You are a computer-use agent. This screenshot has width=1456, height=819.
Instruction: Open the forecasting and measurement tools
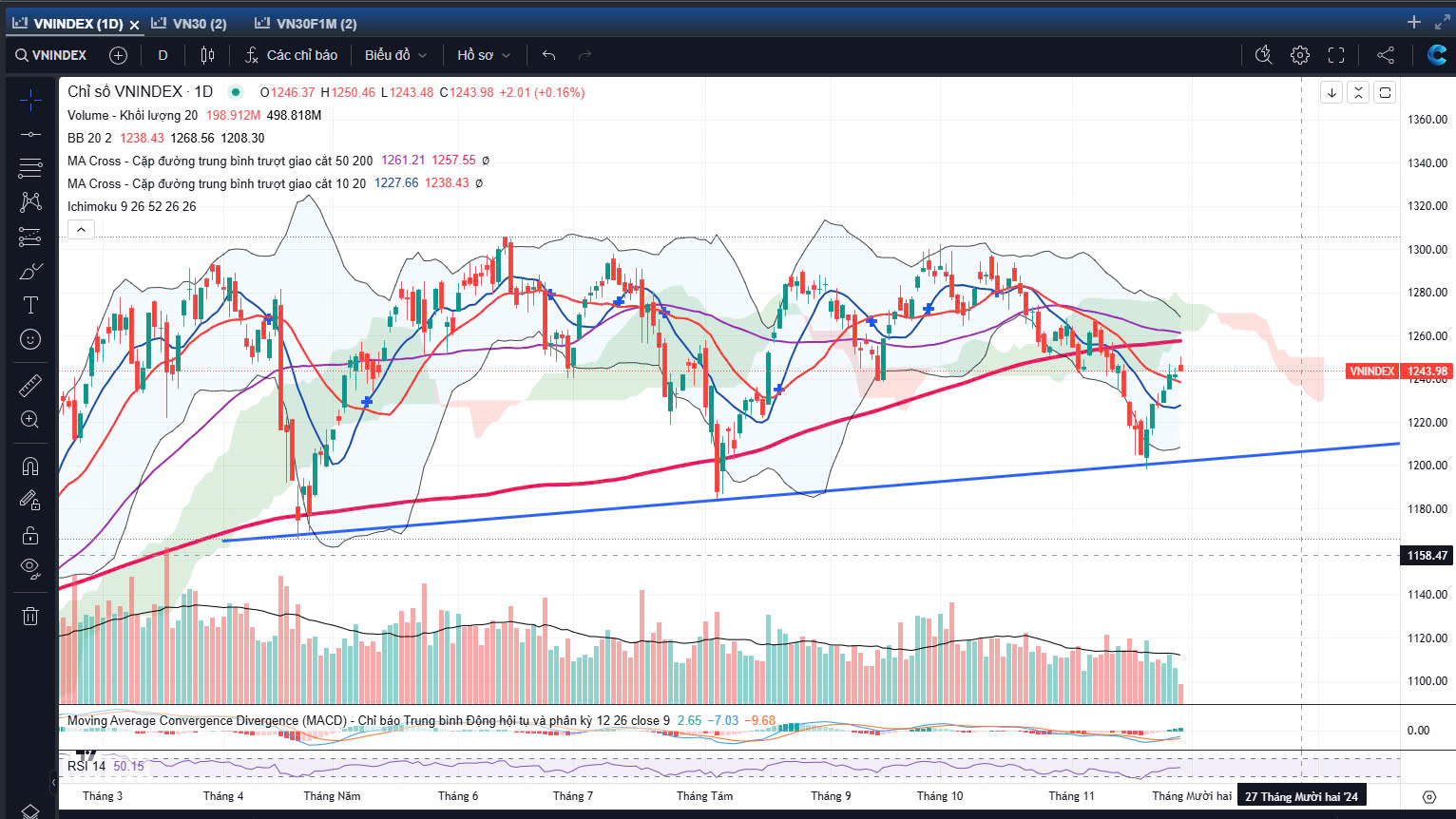30,237
